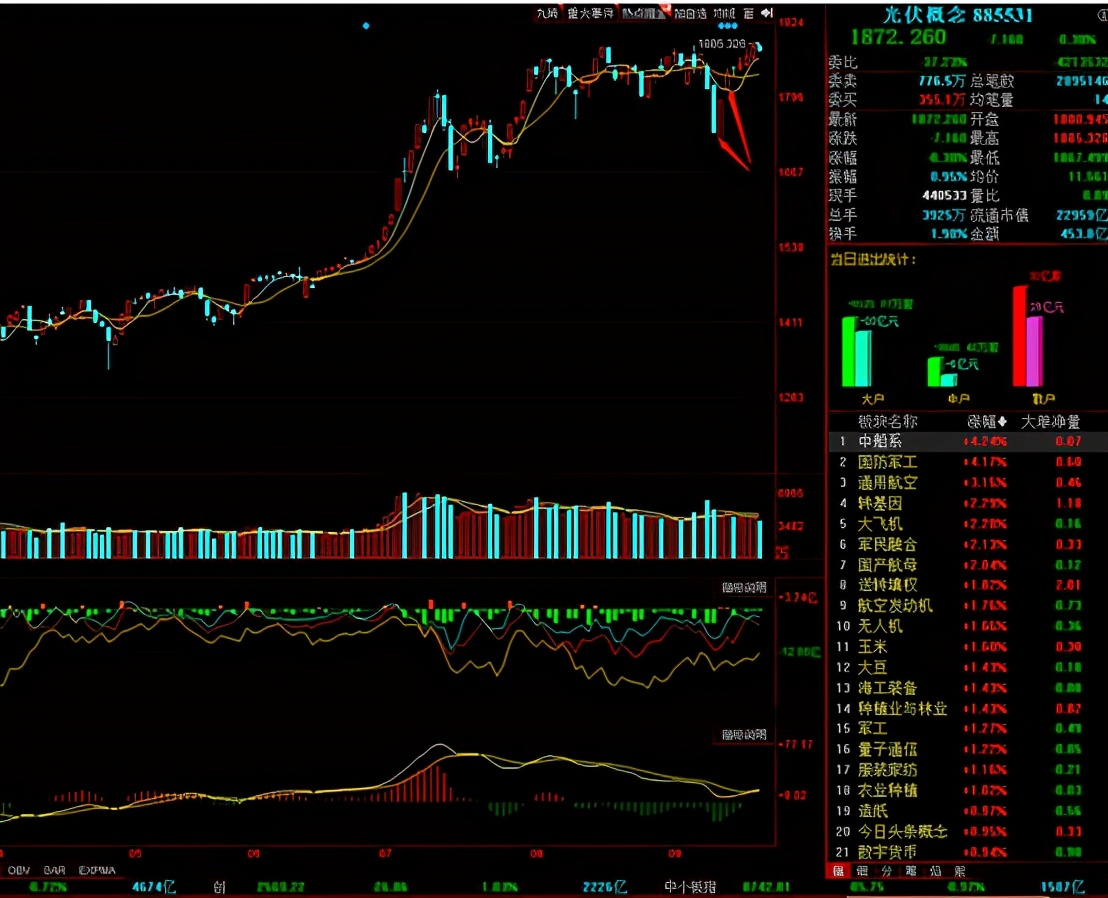The image size is (1108, 898).
Task: Select the 造纸 row
Action: click(x=968, y=810)
